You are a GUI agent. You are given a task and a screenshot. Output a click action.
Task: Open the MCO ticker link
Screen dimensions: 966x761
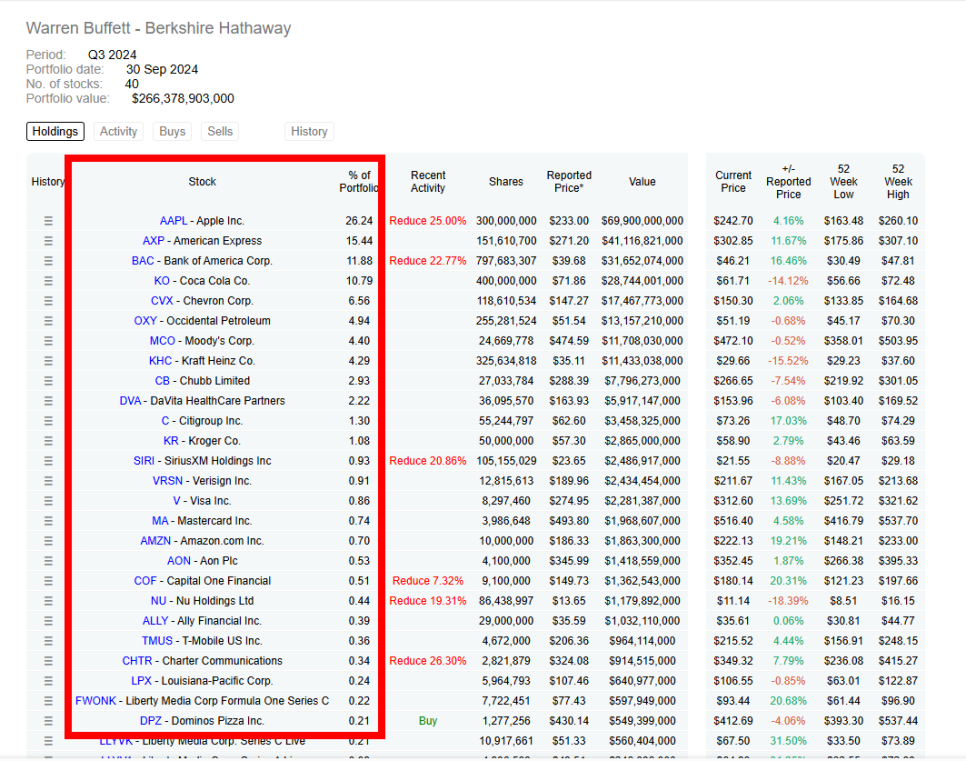[x=163, y=341]
